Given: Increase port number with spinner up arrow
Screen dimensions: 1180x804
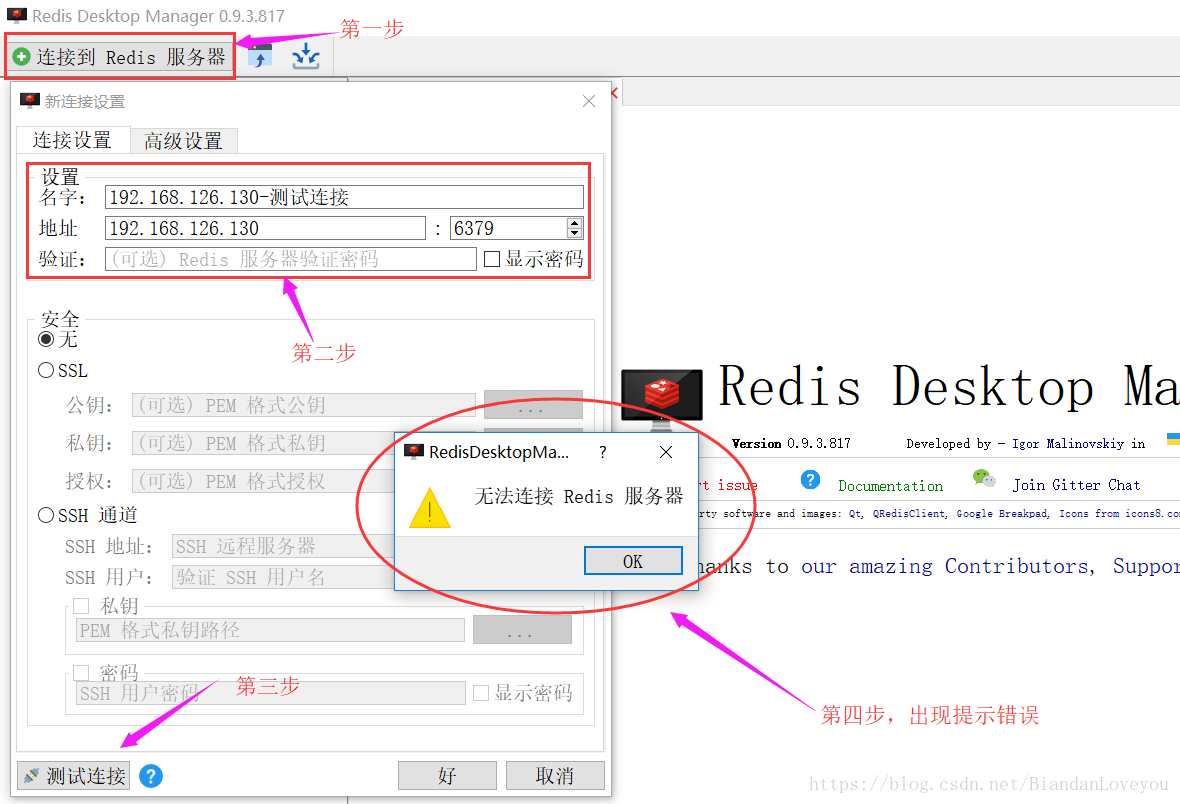Looking at the screenshot, I should pos(575,223).
